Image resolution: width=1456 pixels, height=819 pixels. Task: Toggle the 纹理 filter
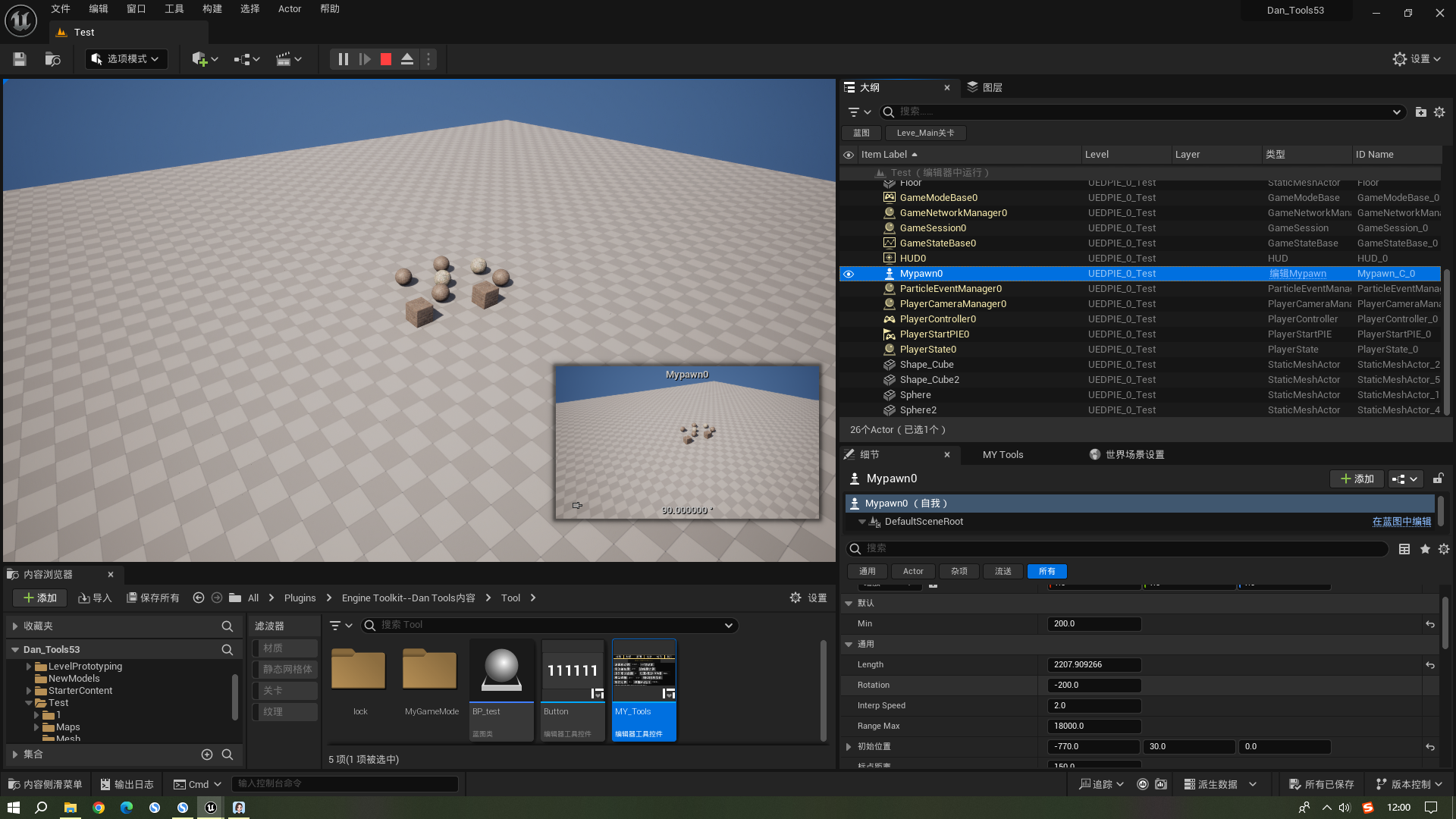point(285,712)
